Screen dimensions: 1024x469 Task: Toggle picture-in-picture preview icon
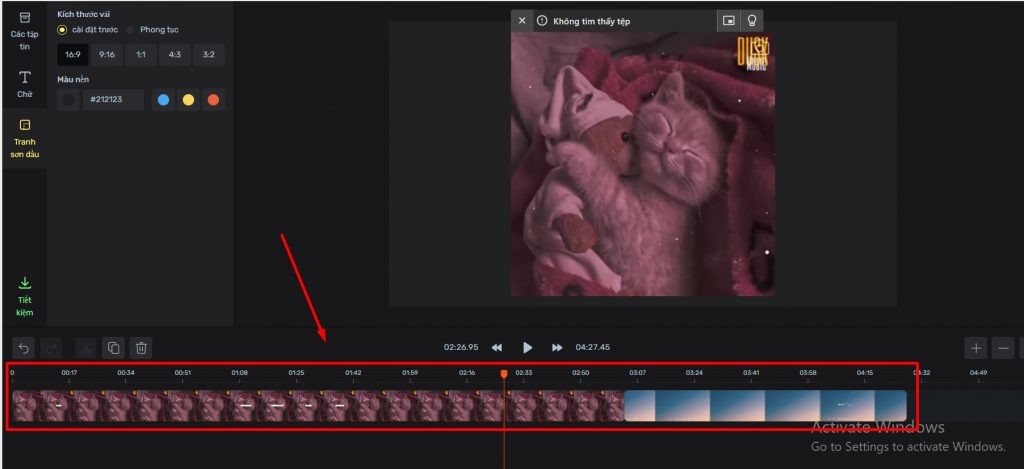[x=728, y=21]
